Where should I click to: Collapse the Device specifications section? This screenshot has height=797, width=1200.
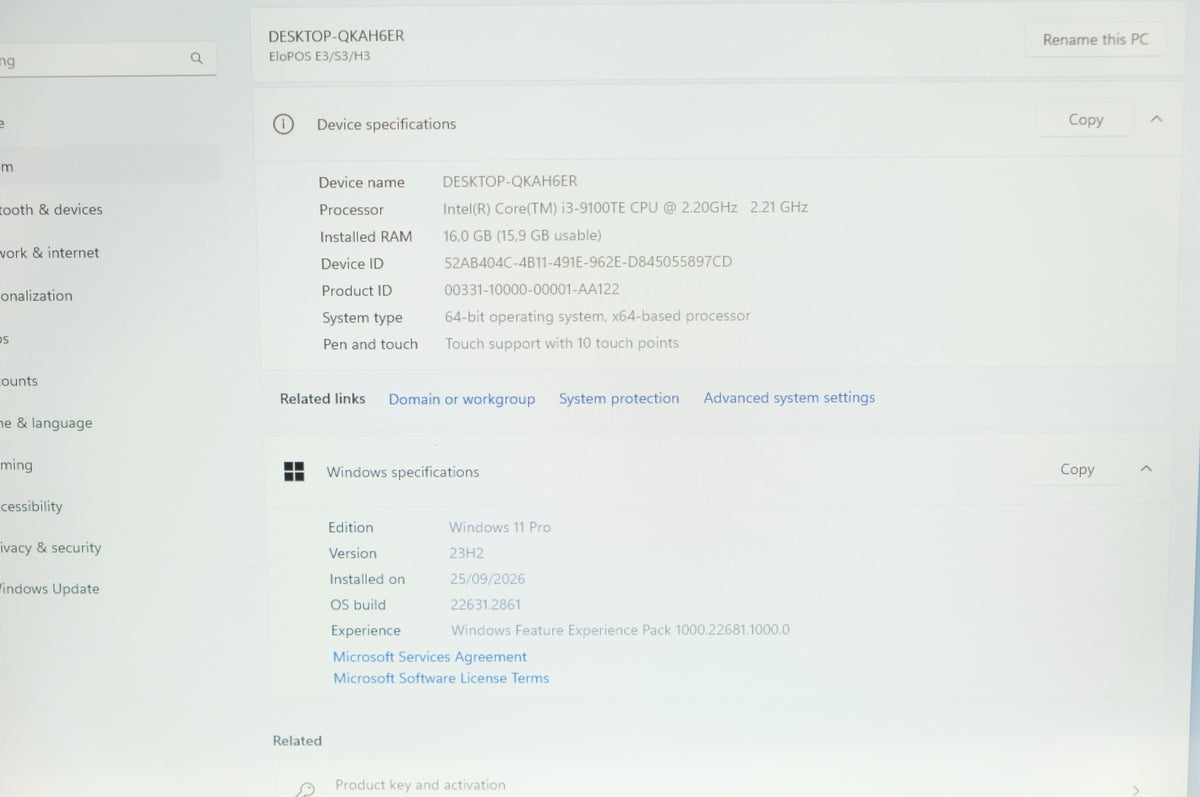coord(1156,119)
